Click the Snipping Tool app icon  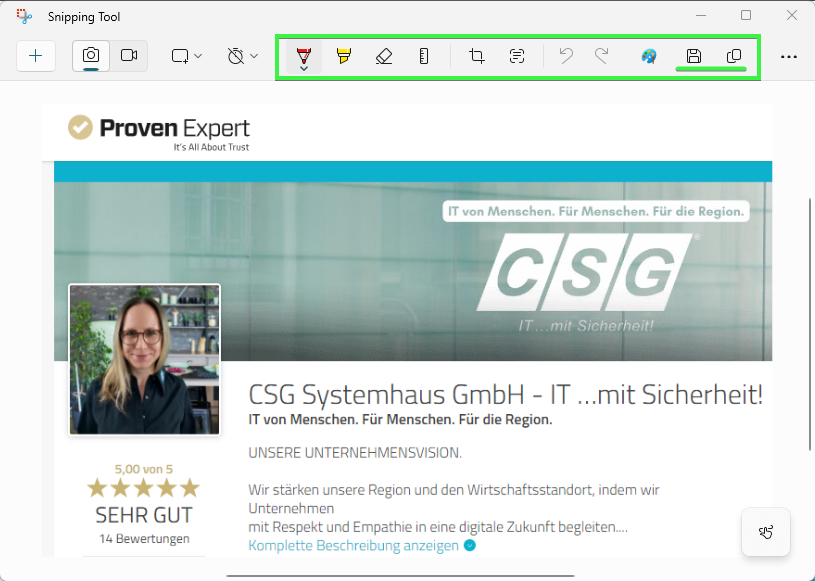click(24, 17)
